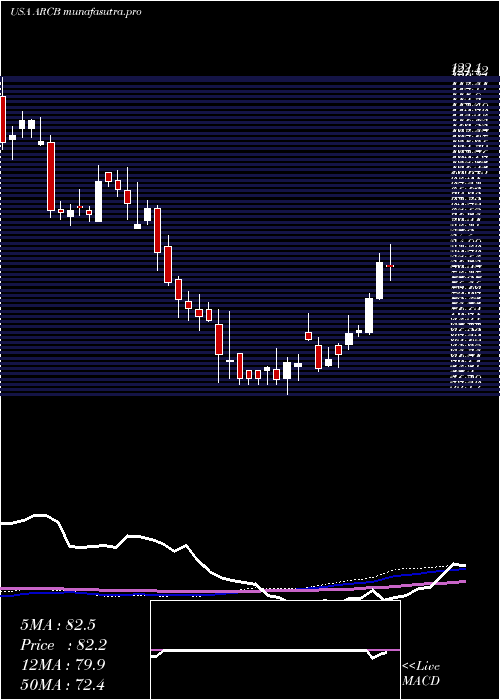
Task: Click the '12MA : 79.9' value
Action: (62, 665)
